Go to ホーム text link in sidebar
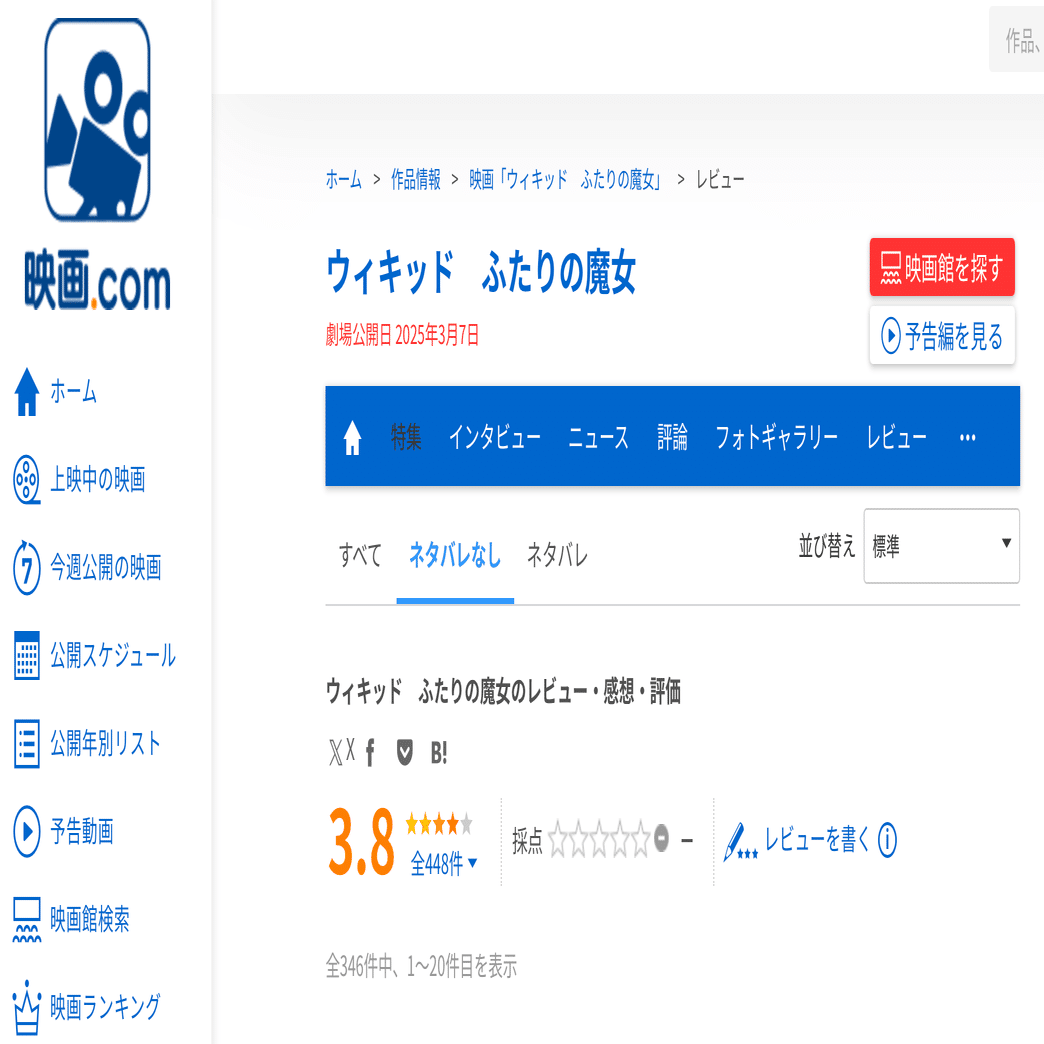 pyautogui.click(x=73, y=392)
